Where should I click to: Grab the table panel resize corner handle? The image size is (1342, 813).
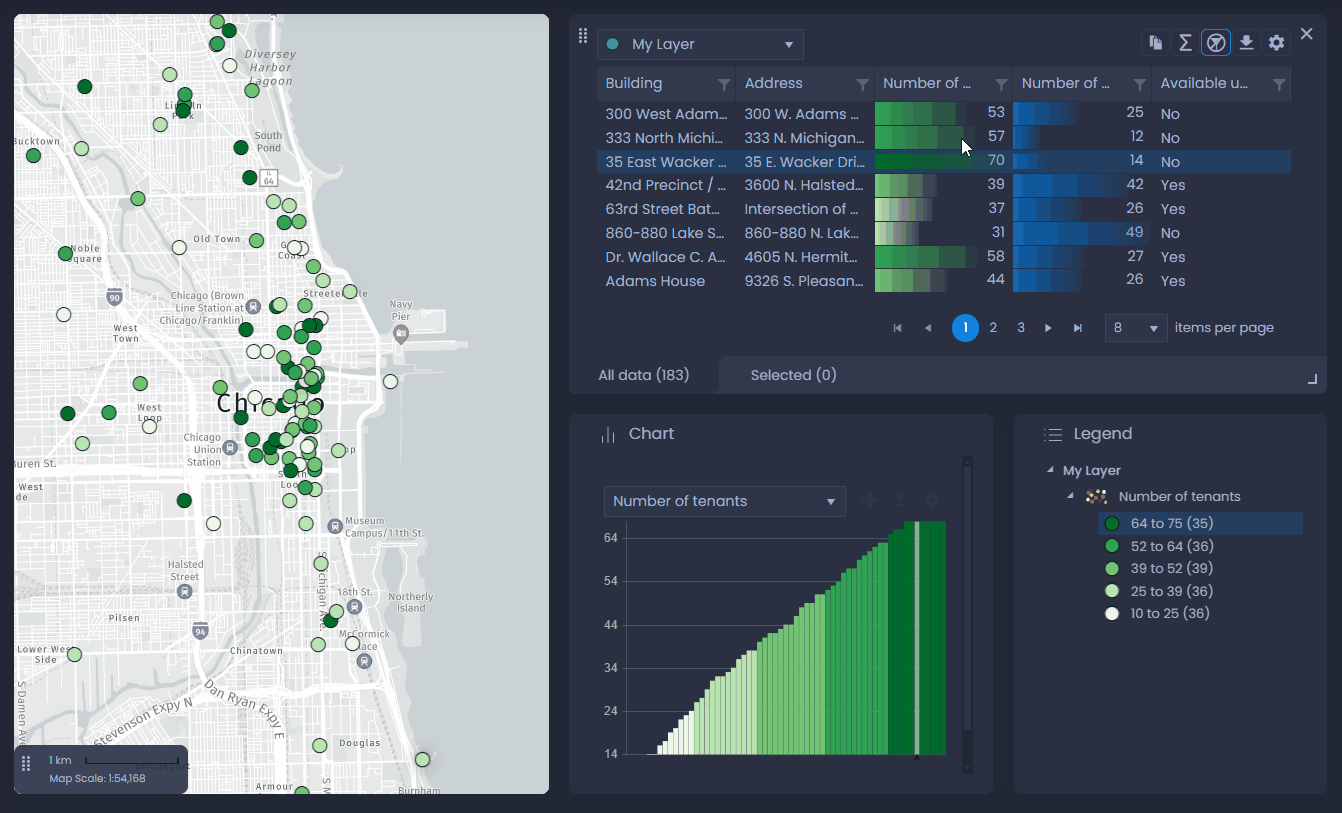coord(1313,379)
